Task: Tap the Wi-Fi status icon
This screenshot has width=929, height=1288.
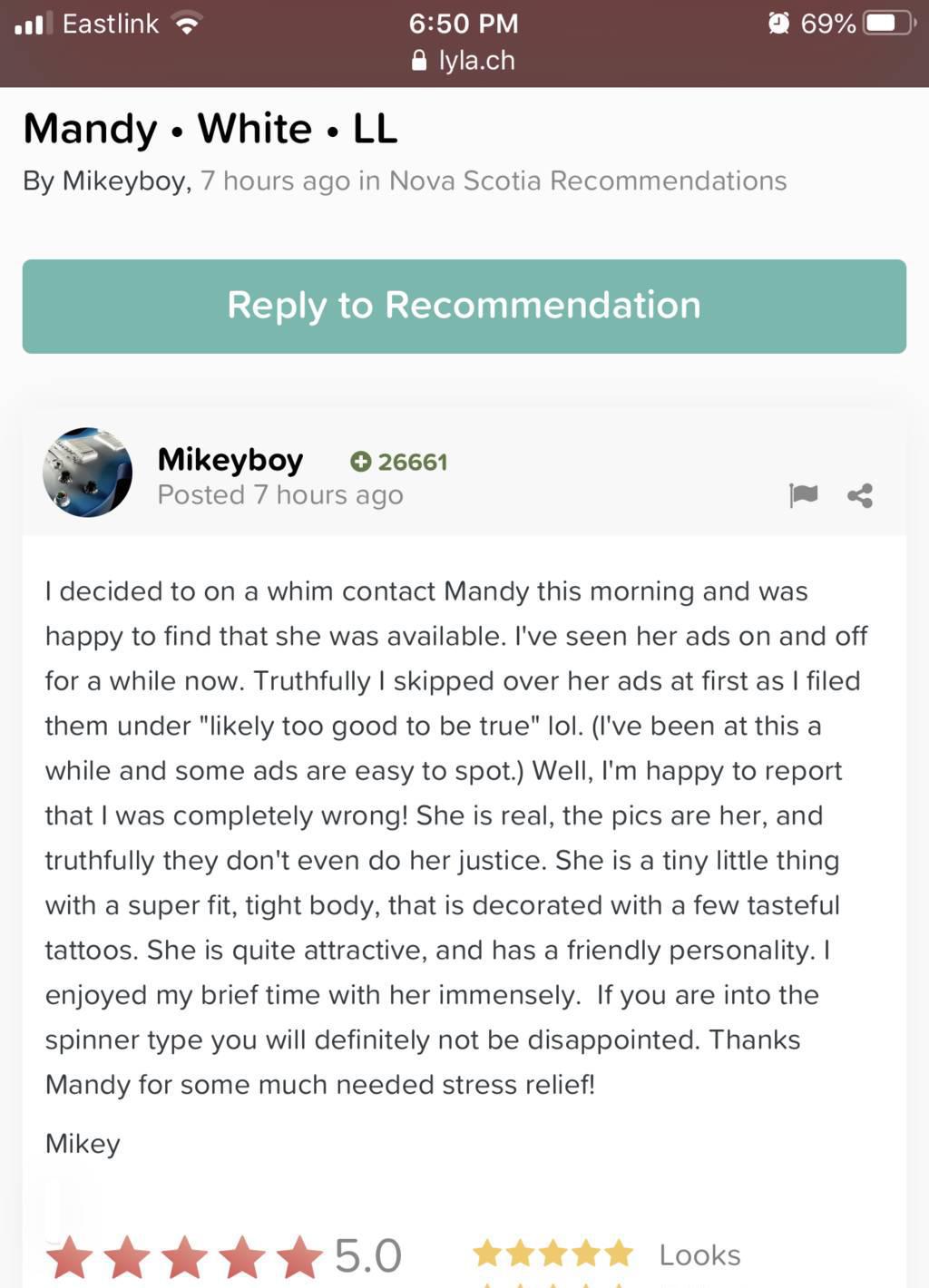Action: point(187,24)
